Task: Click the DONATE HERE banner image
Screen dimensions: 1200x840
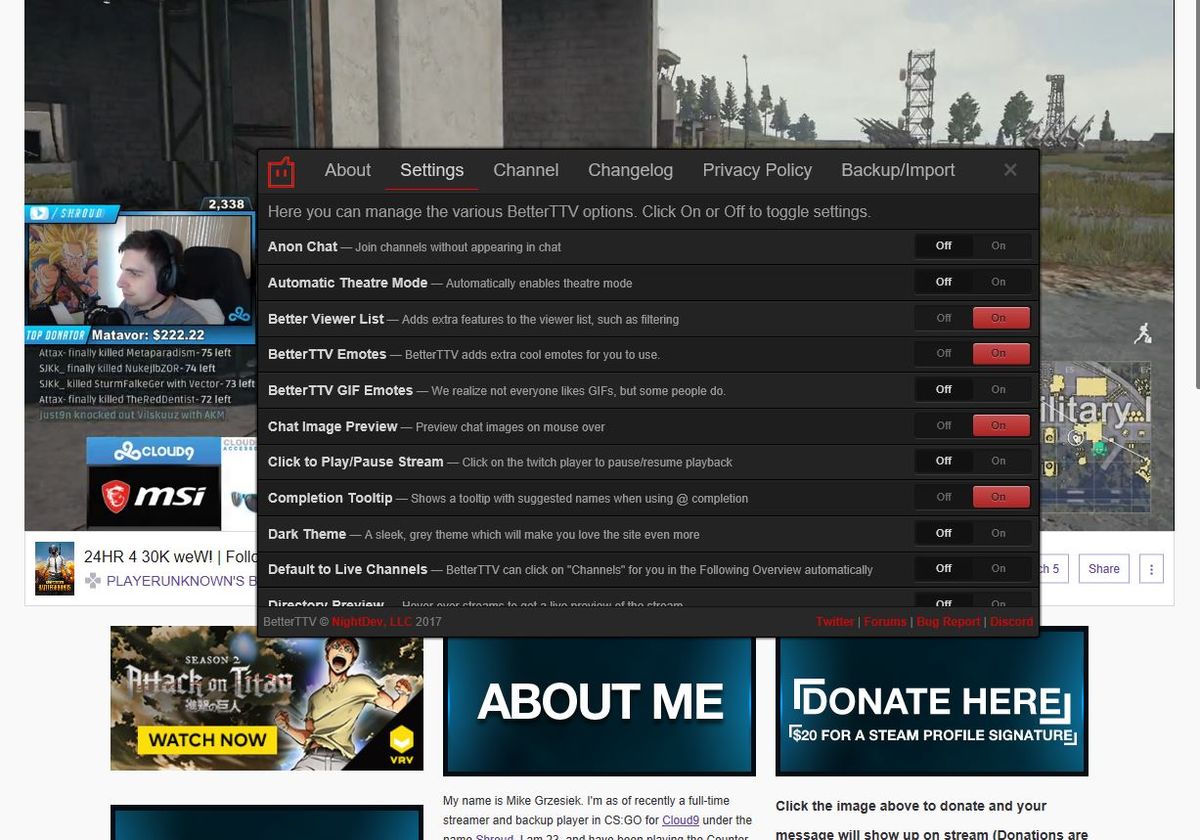Action: click(x=931, y=701)
